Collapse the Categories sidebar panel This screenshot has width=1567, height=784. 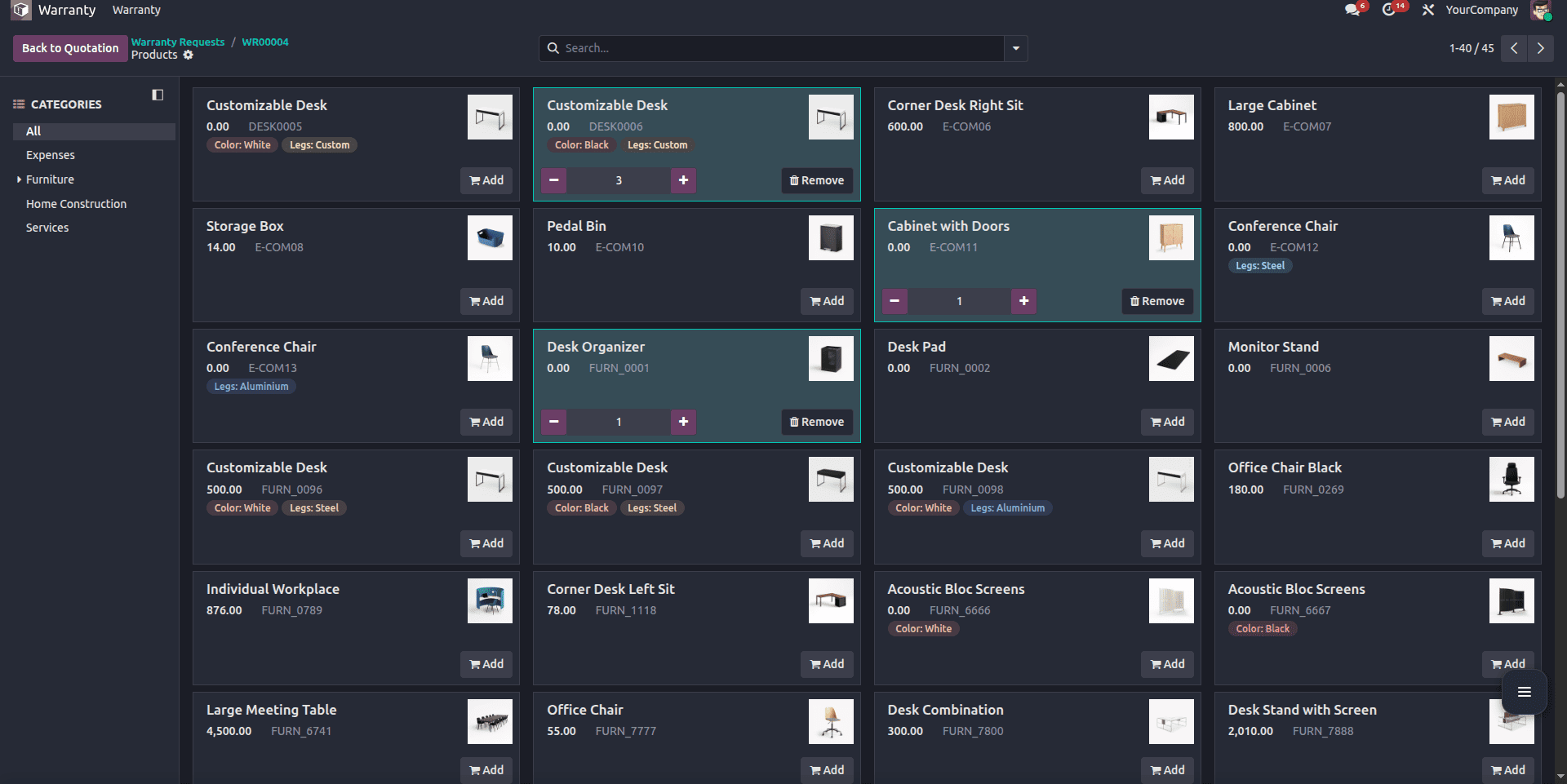point(157,95)
